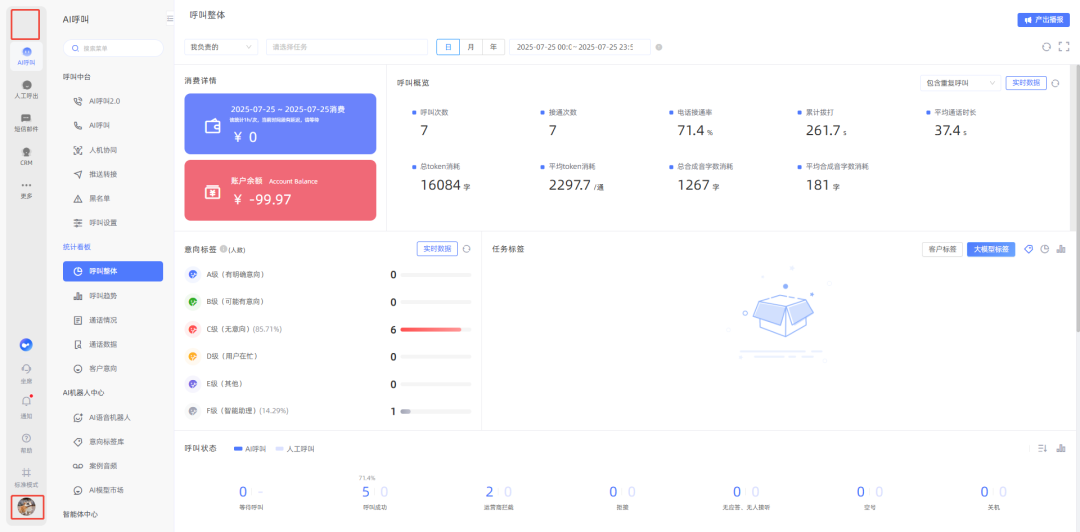
Task: Open the 通知 bell notifications
Action: (x=27, y=401)
